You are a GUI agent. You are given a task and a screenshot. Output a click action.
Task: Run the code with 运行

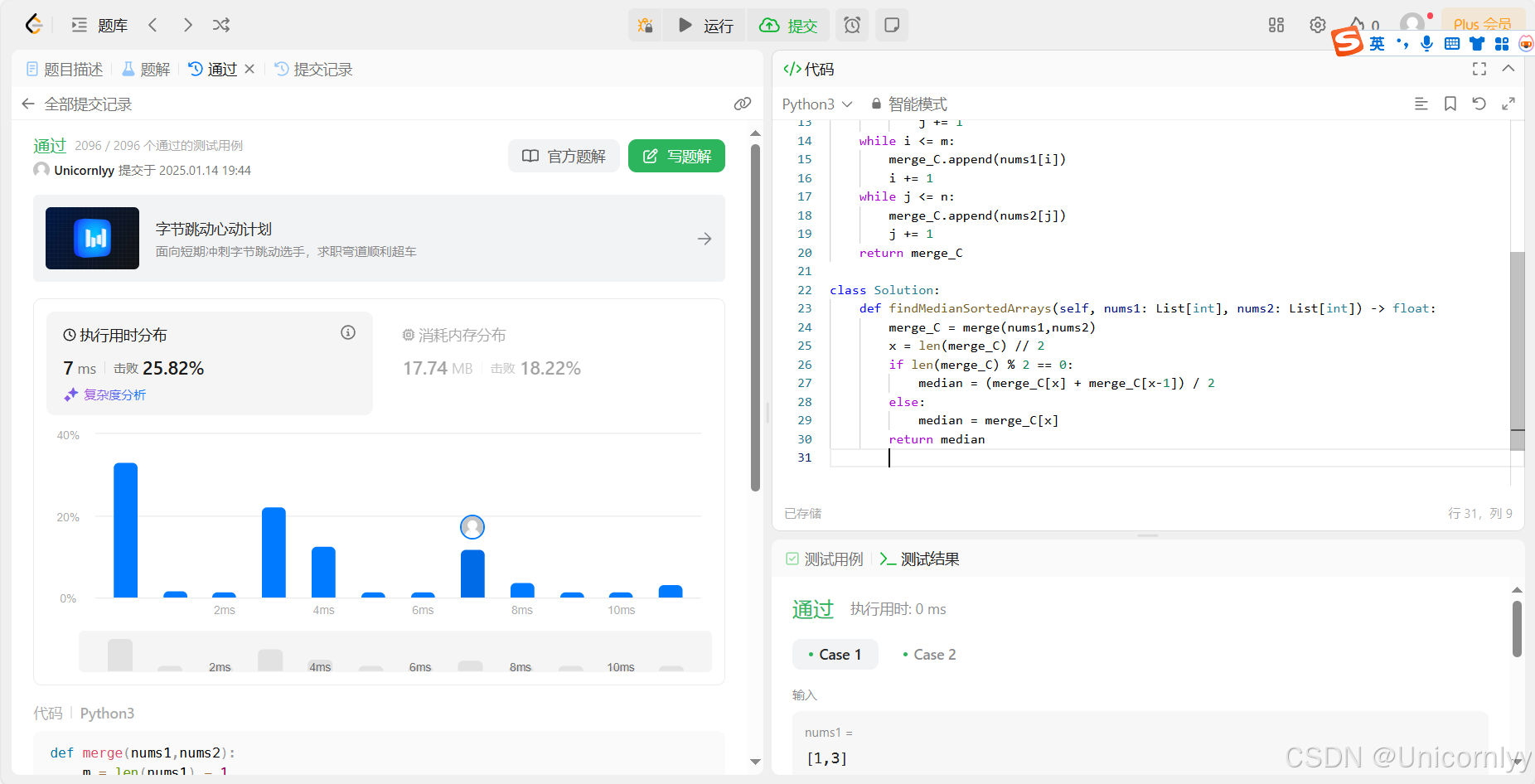coord(705,26)
